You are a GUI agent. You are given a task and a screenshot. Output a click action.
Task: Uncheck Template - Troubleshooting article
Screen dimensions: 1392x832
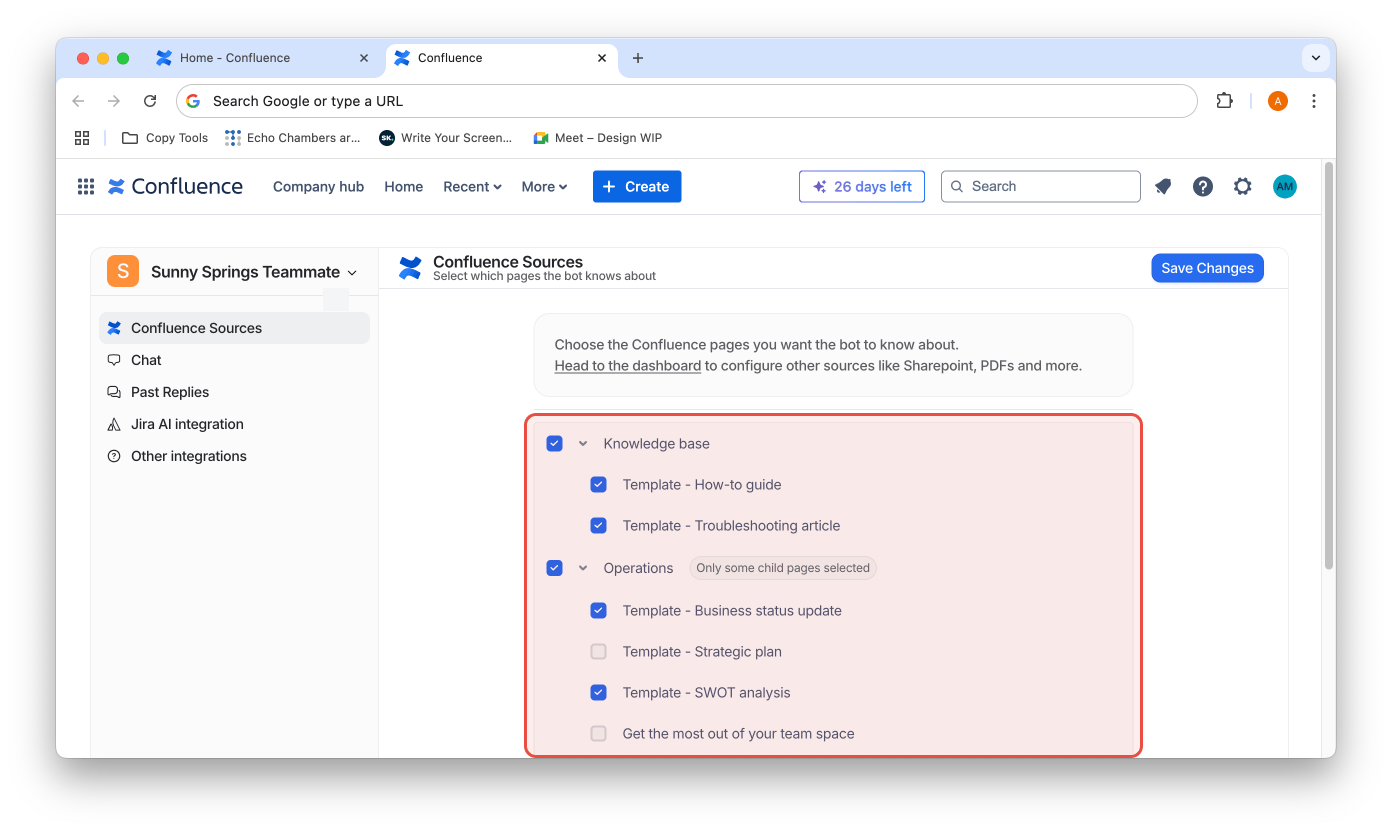598,525
